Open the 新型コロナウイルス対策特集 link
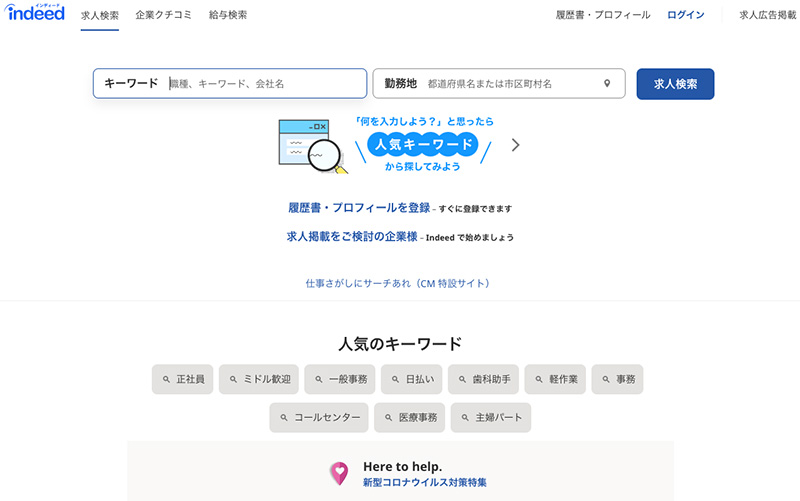Viewport: 800px width, 501px height. pos(425,482)
